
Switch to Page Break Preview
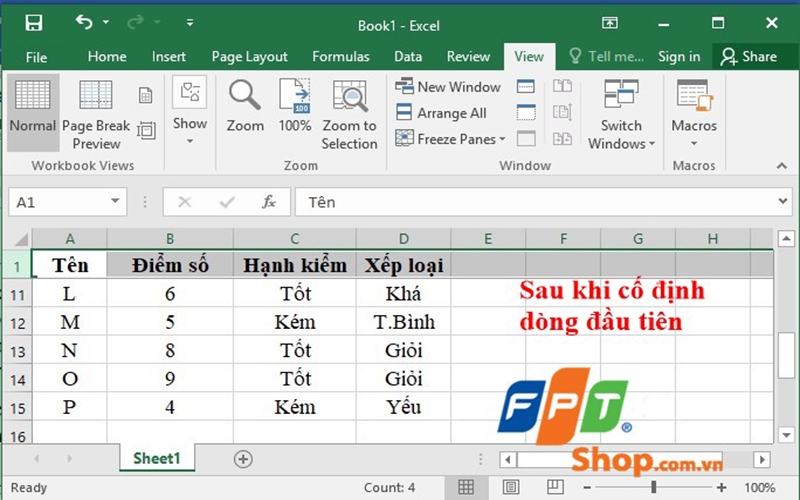(x=96, y=114)
